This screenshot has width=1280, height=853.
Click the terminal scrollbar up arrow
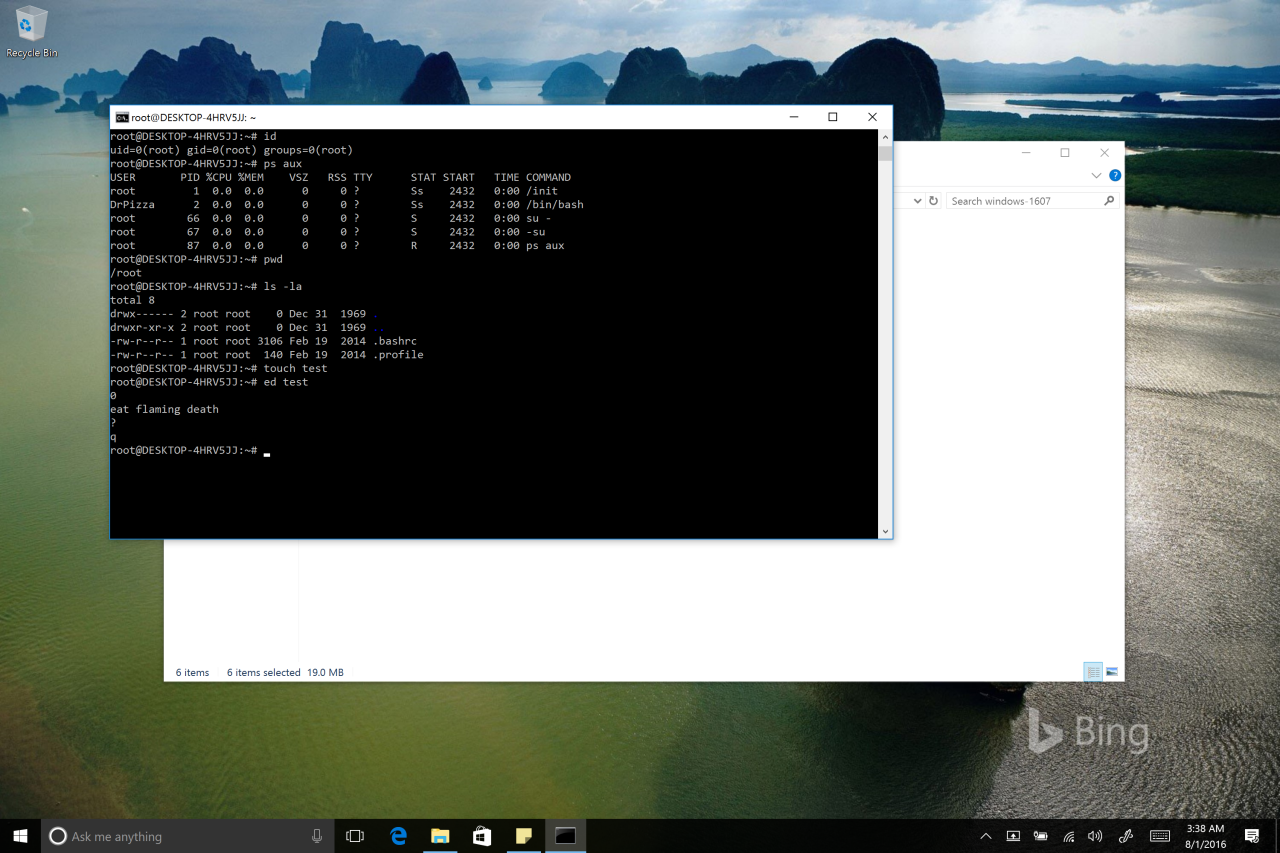click(x=885, y=136)
